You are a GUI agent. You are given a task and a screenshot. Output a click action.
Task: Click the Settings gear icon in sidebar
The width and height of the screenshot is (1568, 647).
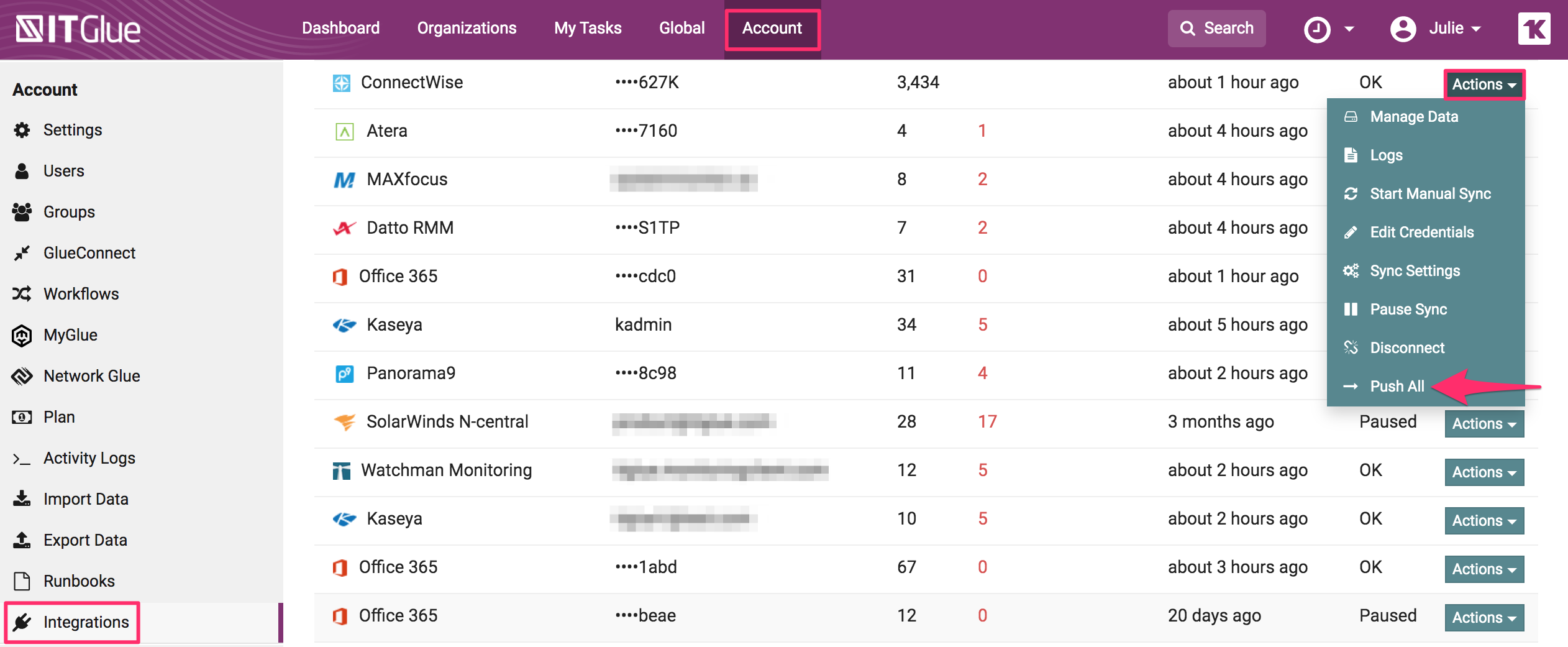pyautogui.click(x=22, y=130)
